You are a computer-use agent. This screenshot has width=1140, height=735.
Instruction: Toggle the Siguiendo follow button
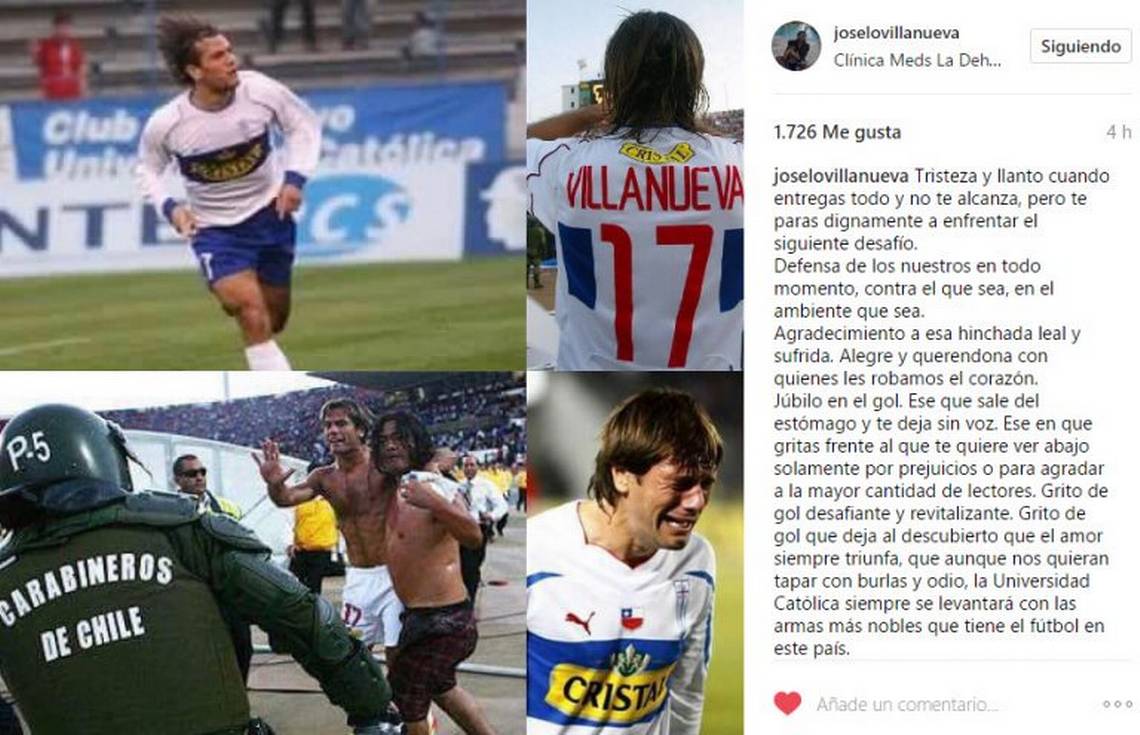(1080, 47)
